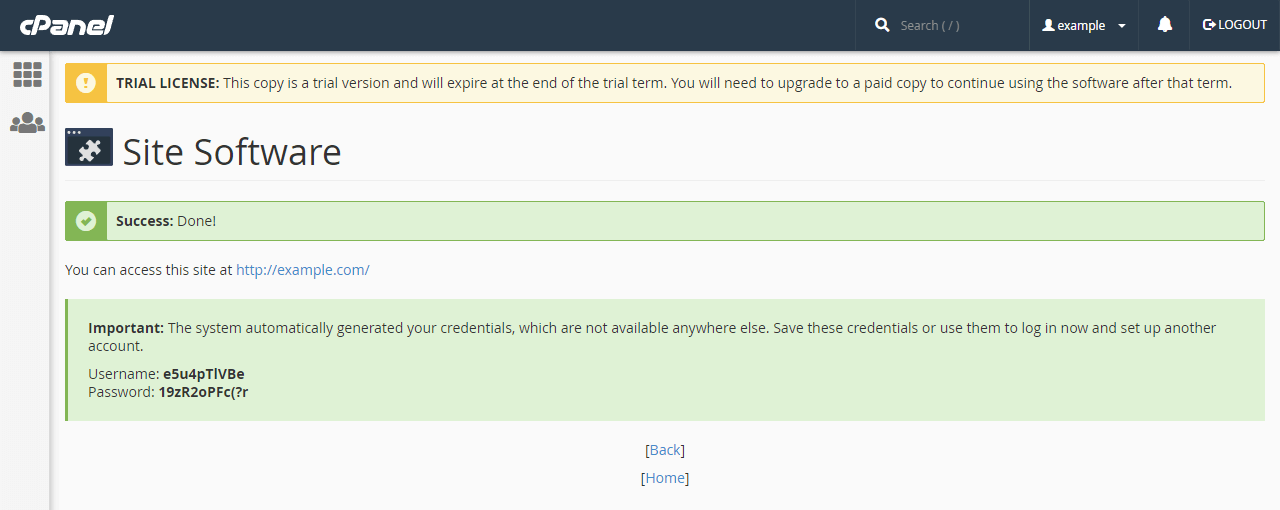Image resolution: width=1280 pixels, height=510 pixels.
Task: Click the Site Software page heading
Action: (231, 152)
